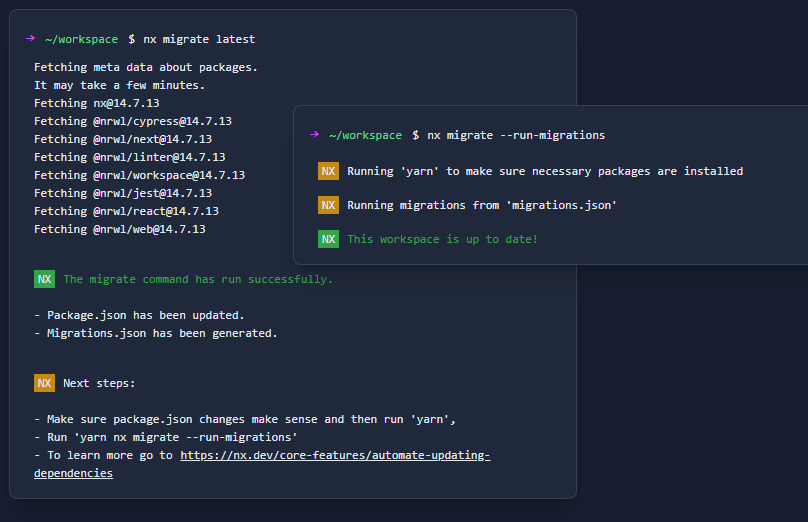808x522 pixels.
Task: Click the ~/workspace path in right terminal
Action: [365, 135]
